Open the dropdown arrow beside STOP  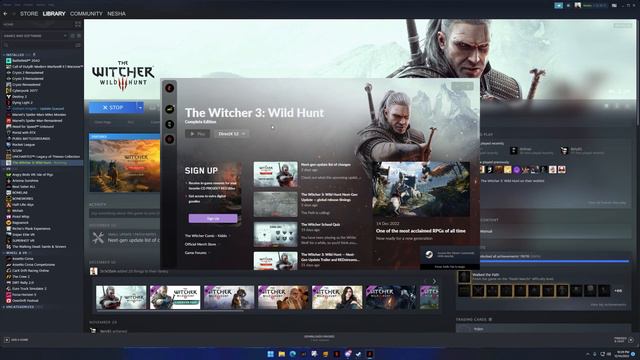[140, 107]
